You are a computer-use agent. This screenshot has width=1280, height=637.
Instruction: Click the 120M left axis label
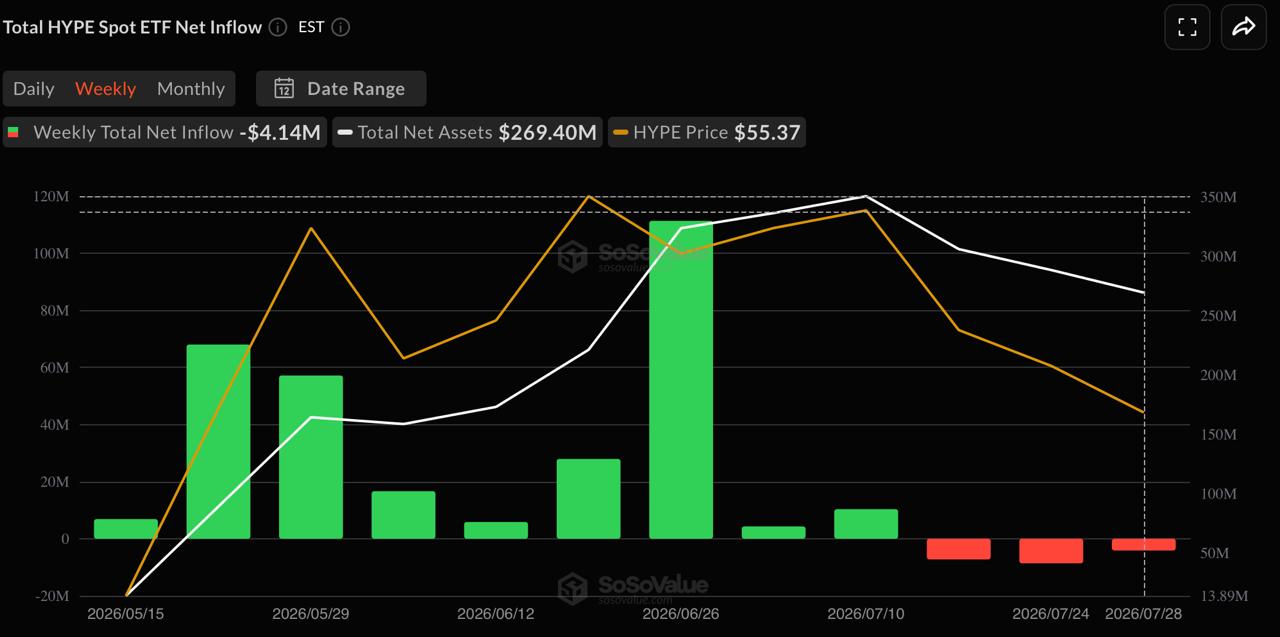(50, 197)
